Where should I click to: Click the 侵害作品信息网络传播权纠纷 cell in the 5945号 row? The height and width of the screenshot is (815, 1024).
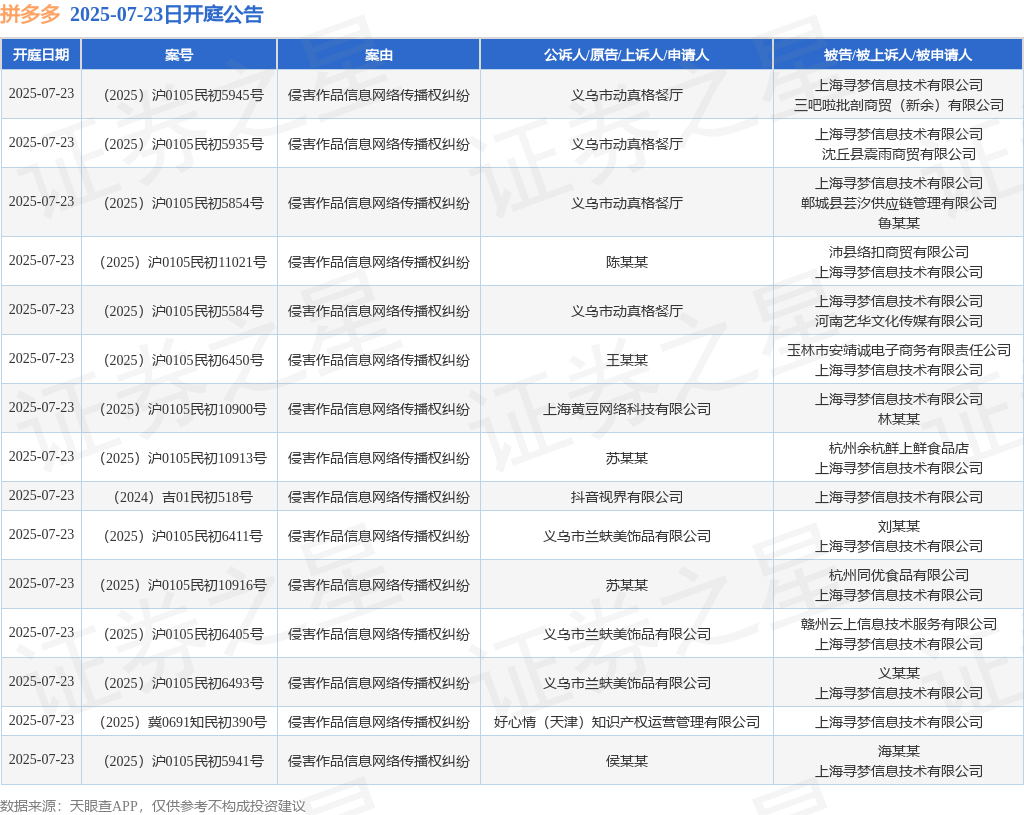pos(379,95)
